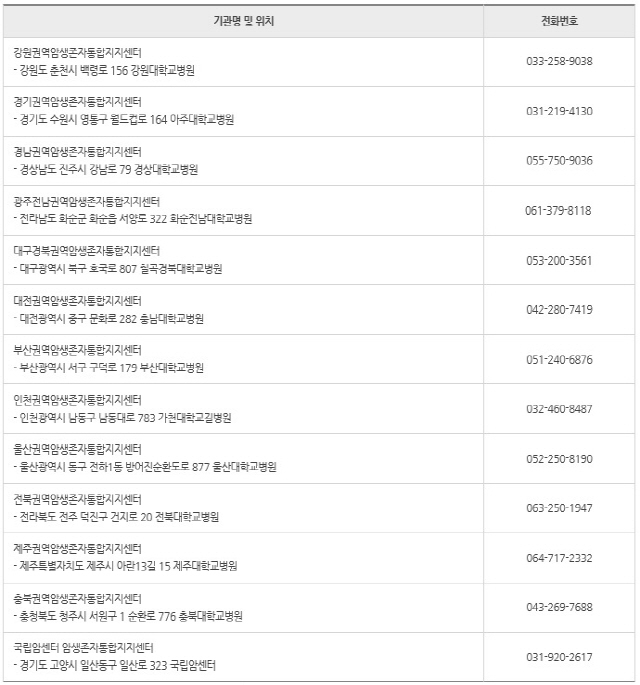
Task: Click the 국립암센터 암생존자통합지지센터 name
Action: tap(84, 648)
